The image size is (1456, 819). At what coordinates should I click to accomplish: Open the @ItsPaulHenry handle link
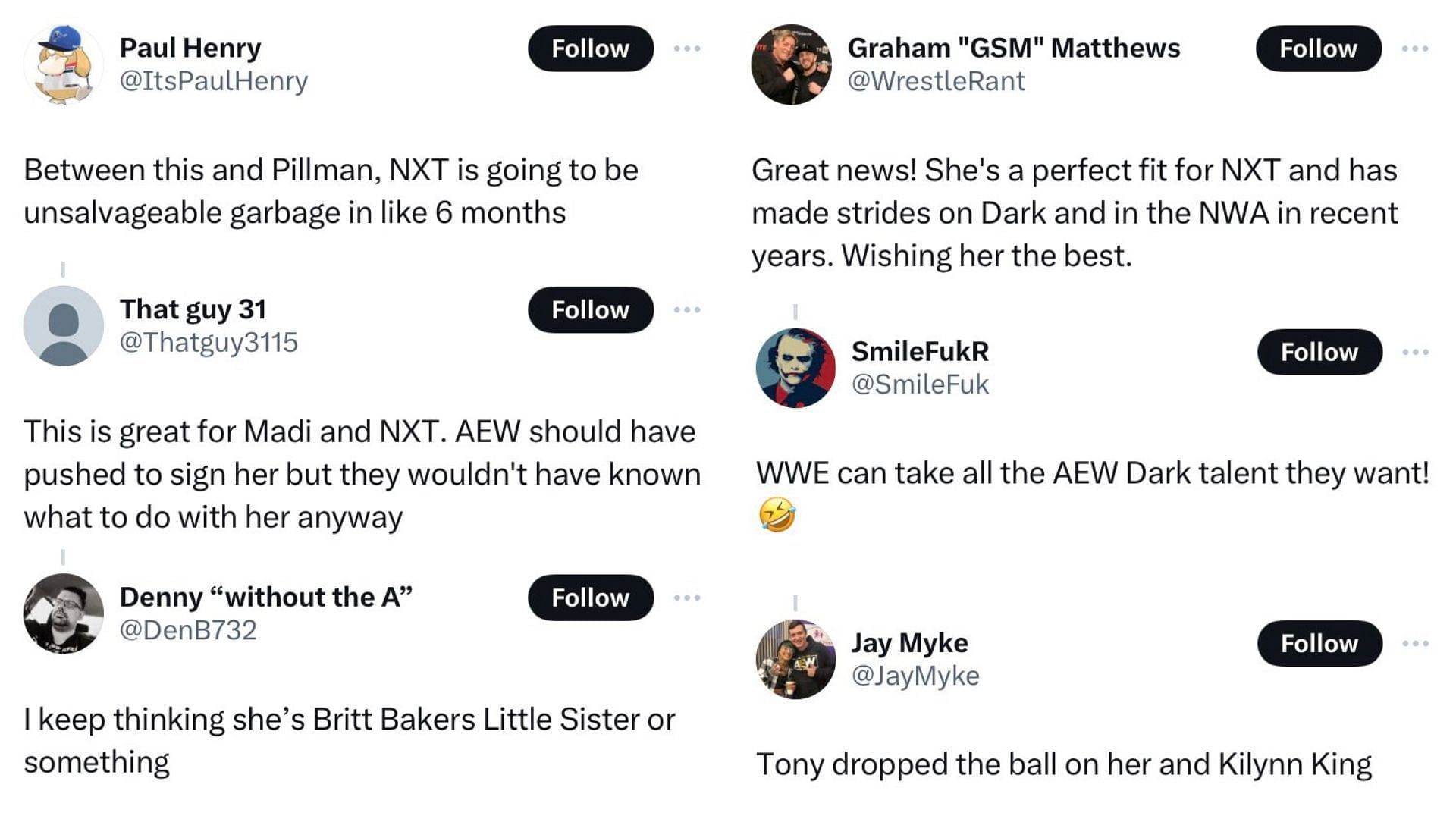[x=214, y=81]
